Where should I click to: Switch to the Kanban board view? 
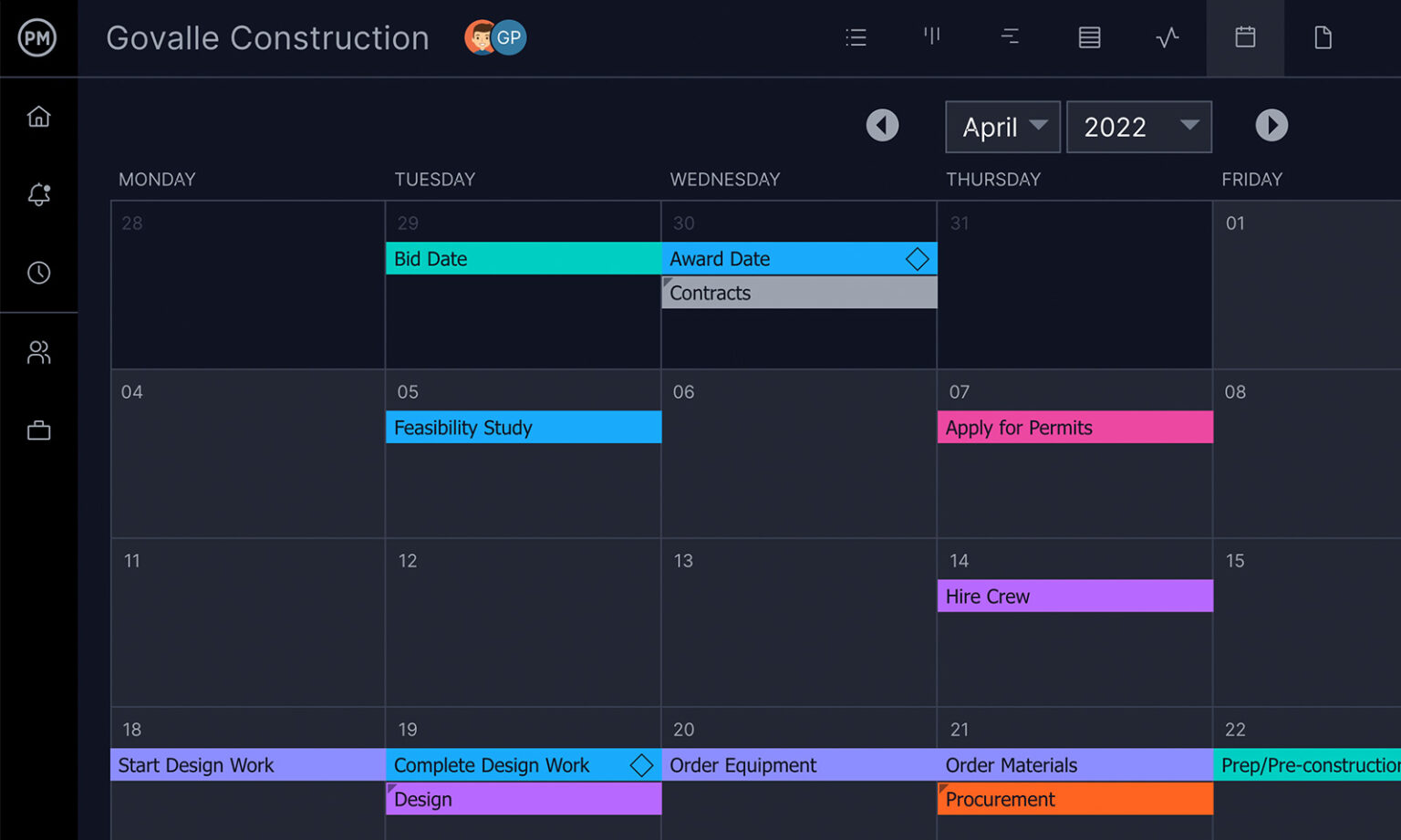(932, 37)
